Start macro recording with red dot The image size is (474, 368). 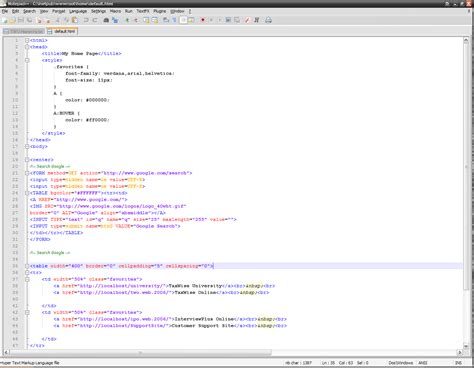[x=203, y=20]
